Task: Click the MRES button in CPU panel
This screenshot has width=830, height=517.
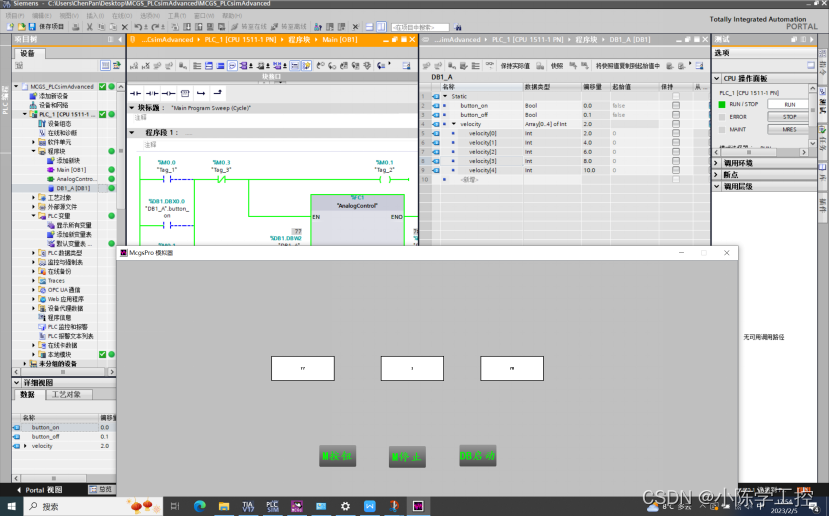Action: pos(789,130)
